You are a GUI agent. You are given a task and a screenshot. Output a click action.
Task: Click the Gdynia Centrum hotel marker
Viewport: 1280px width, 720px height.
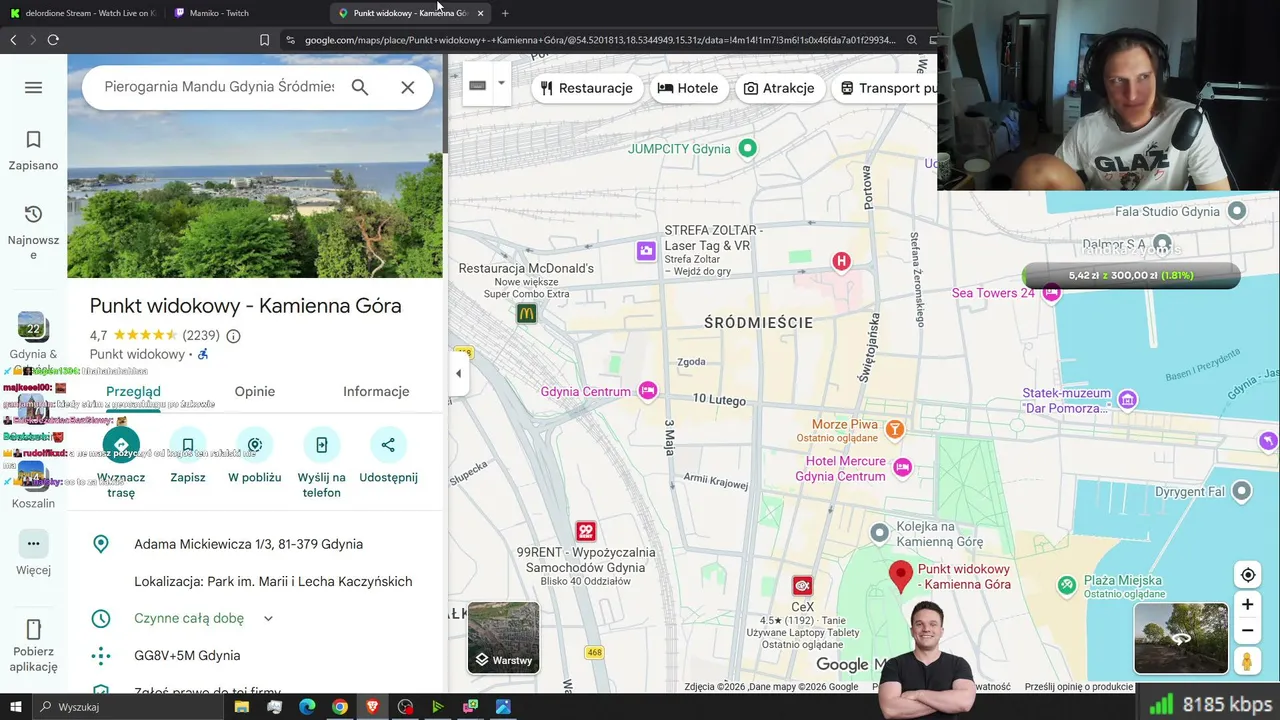pos(648,391)
